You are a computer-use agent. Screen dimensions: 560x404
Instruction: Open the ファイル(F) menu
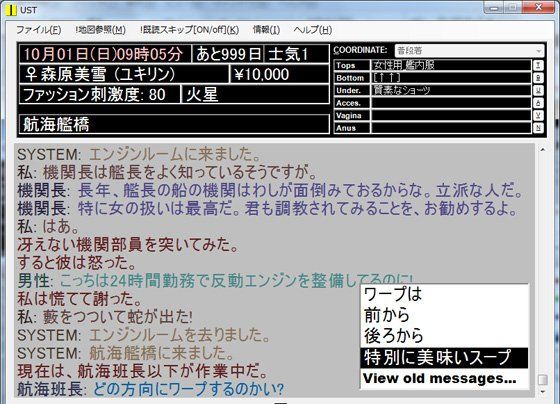click(39, 30)
